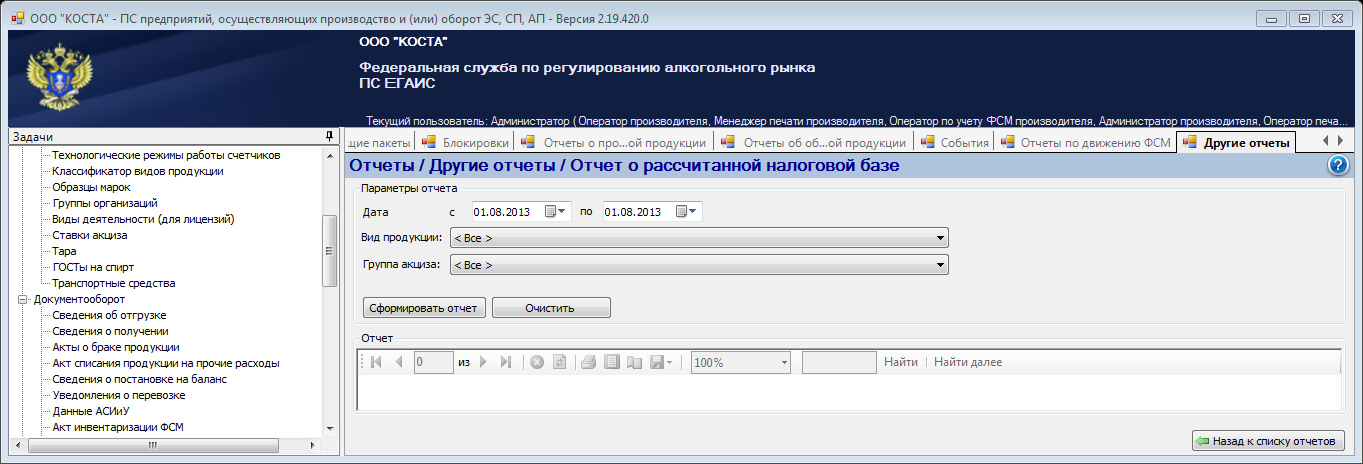This screenshot has height=464, width=1363.
Task: Open Акт инвентаризации ФСМ item
Action: click(117, 427)
